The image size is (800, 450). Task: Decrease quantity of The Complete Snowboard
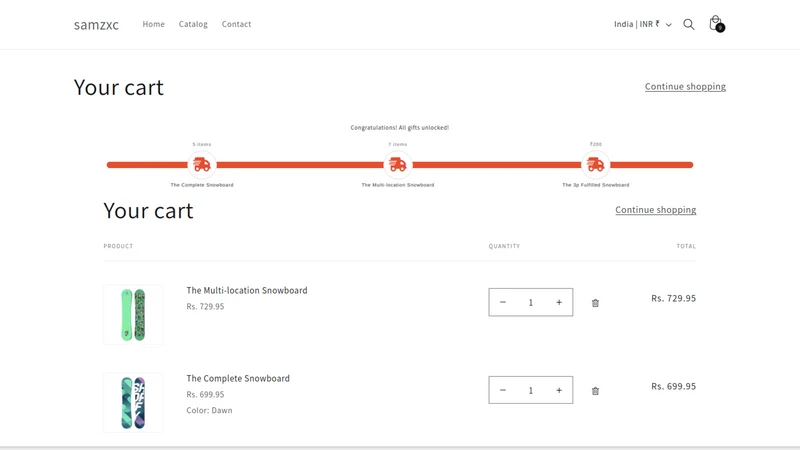pyautogui.click(x=503, y=390)
